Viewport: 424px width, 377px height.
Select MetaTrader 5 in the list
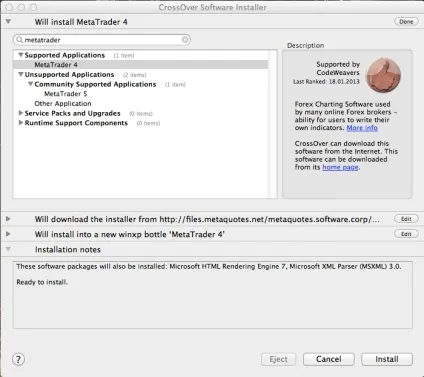(66, 94)
